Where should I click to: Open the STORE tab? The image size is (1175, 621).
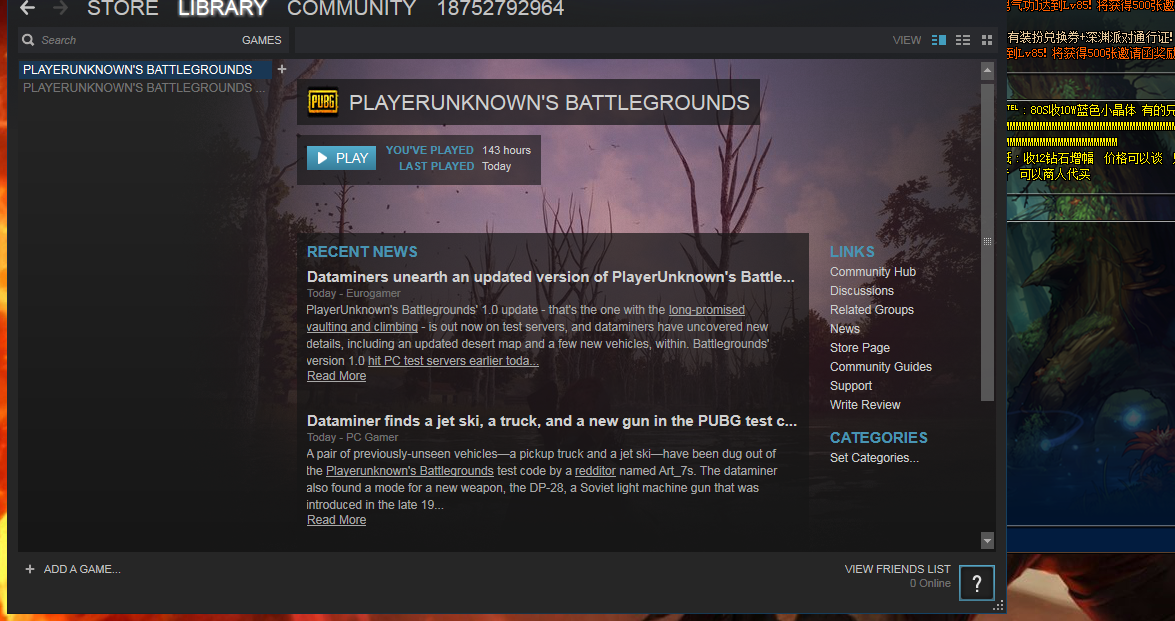pyautogui.click(x=123, y=8)
